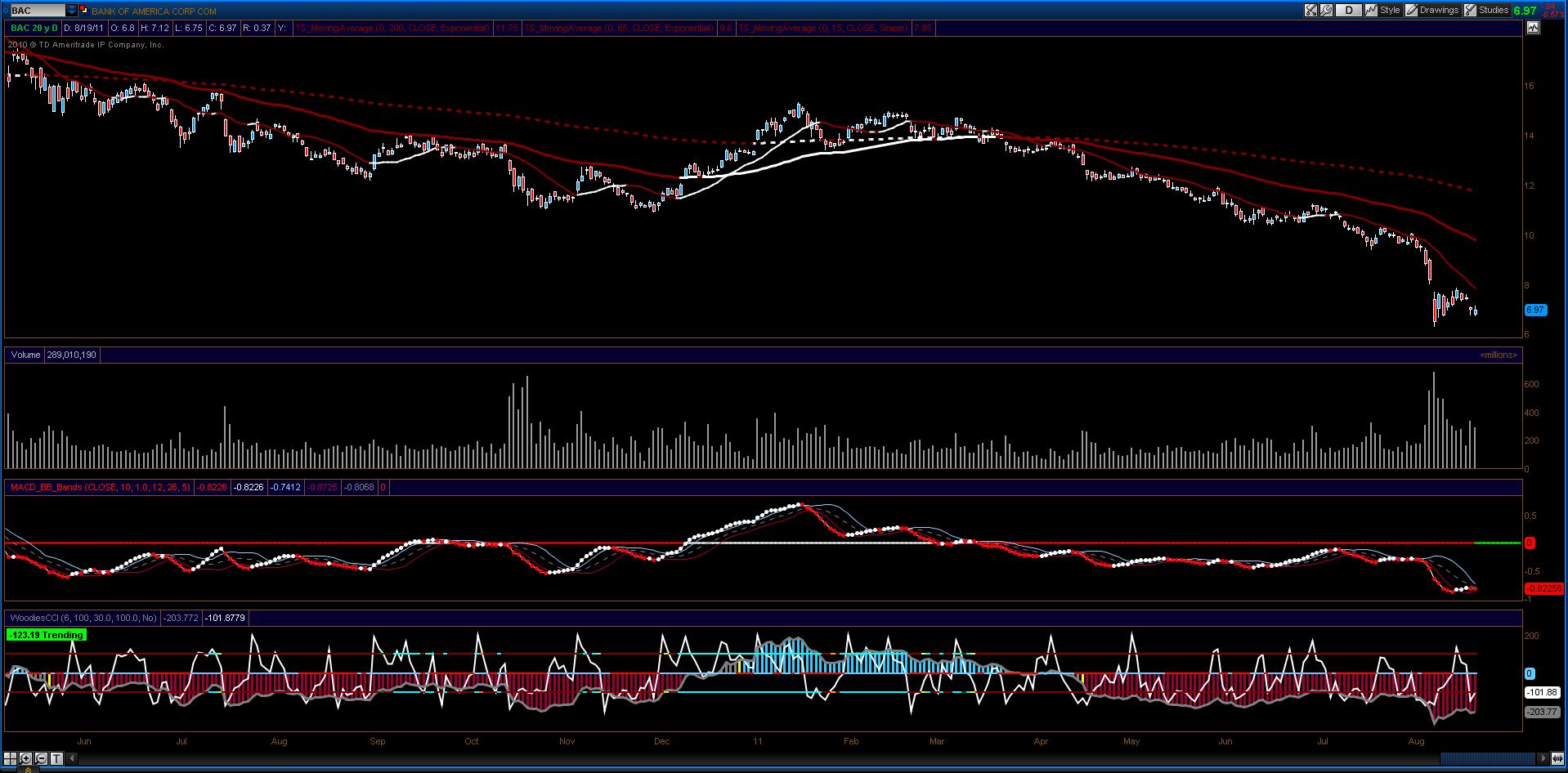The image size is (1568, 773).
Task: Open the Studies menu
Action: coord(1486,10)
